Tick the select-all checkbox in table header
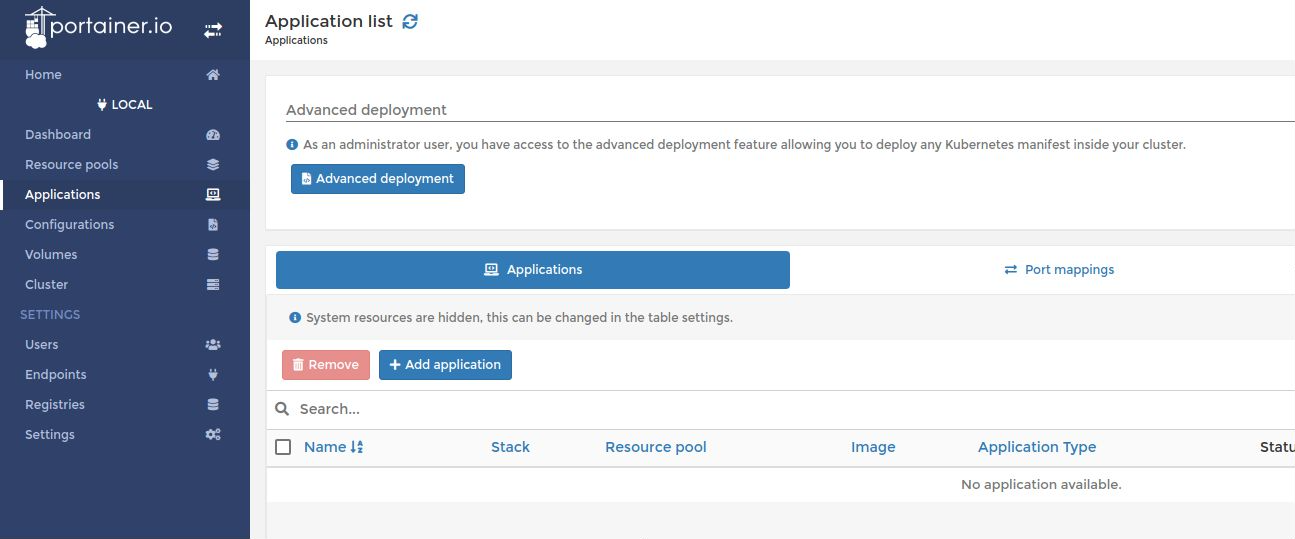 (283, 447)
